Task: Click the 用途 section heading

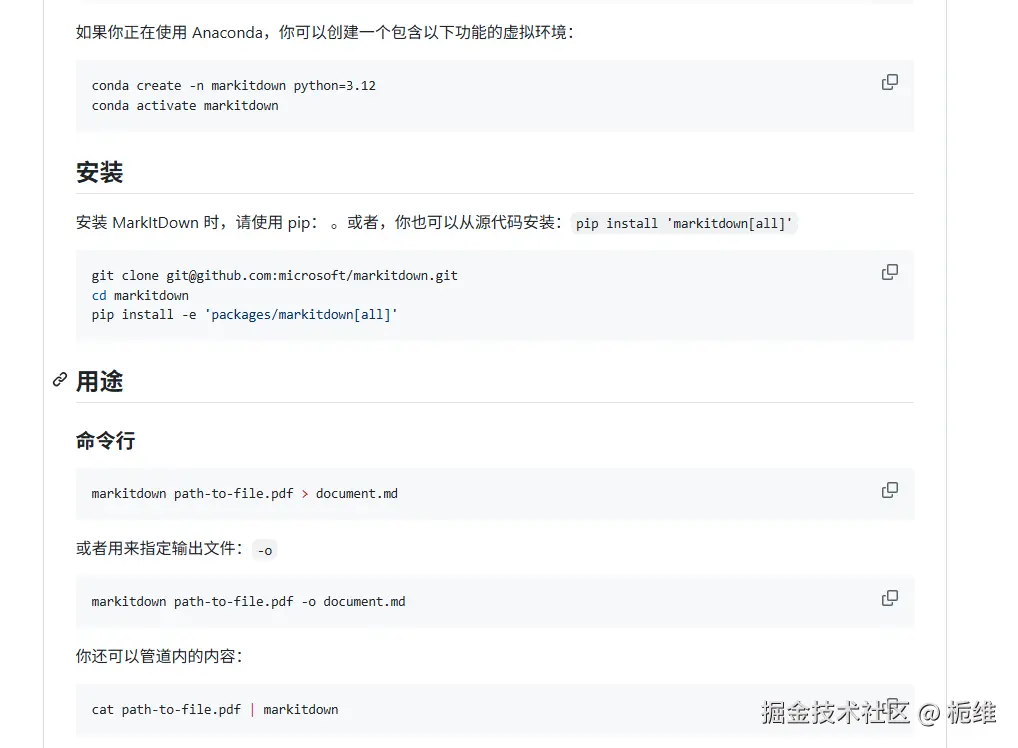Action: [99, 382]
